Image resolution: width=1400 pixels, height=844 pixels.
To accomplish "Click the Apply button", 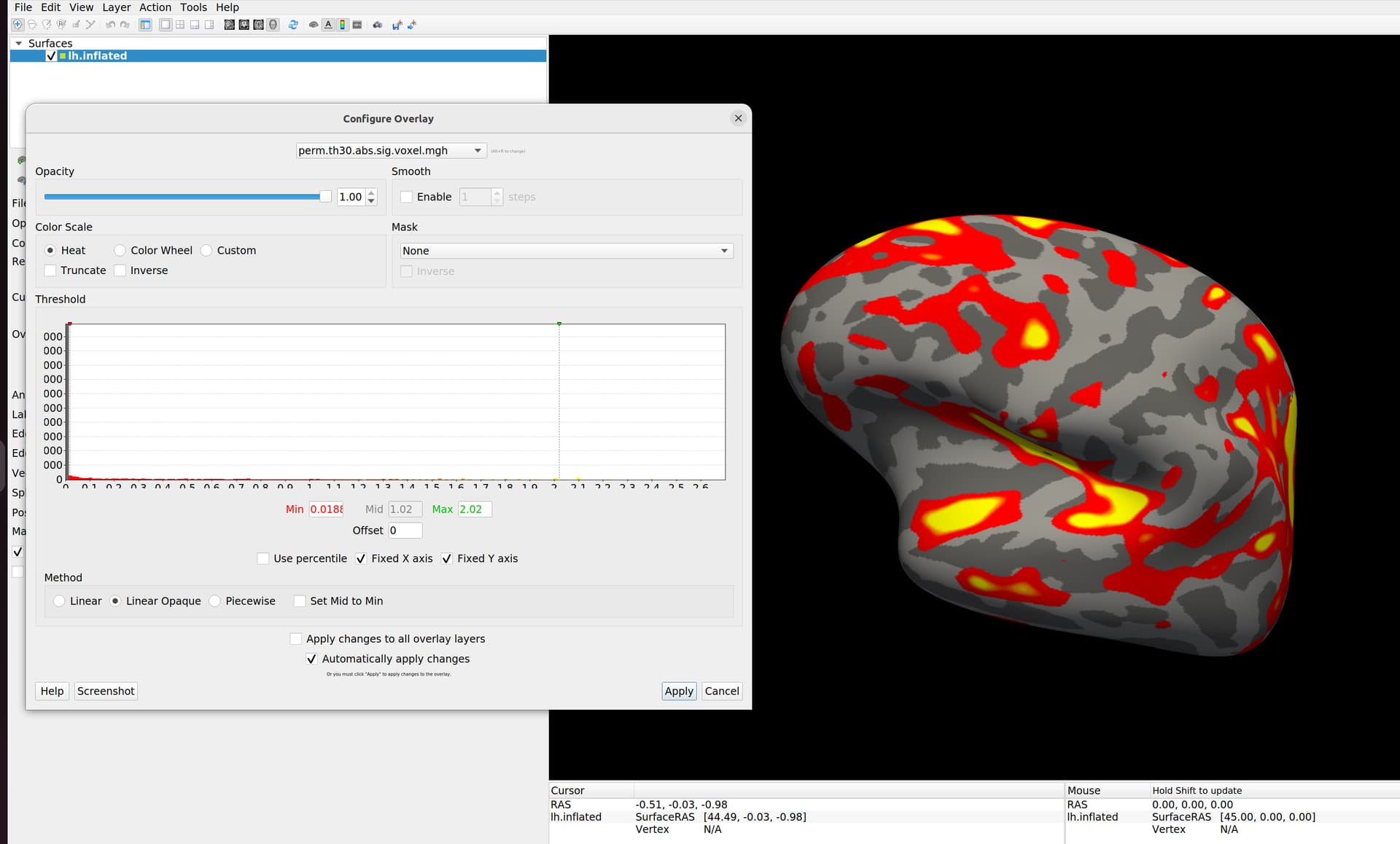I will click(679, 691).
